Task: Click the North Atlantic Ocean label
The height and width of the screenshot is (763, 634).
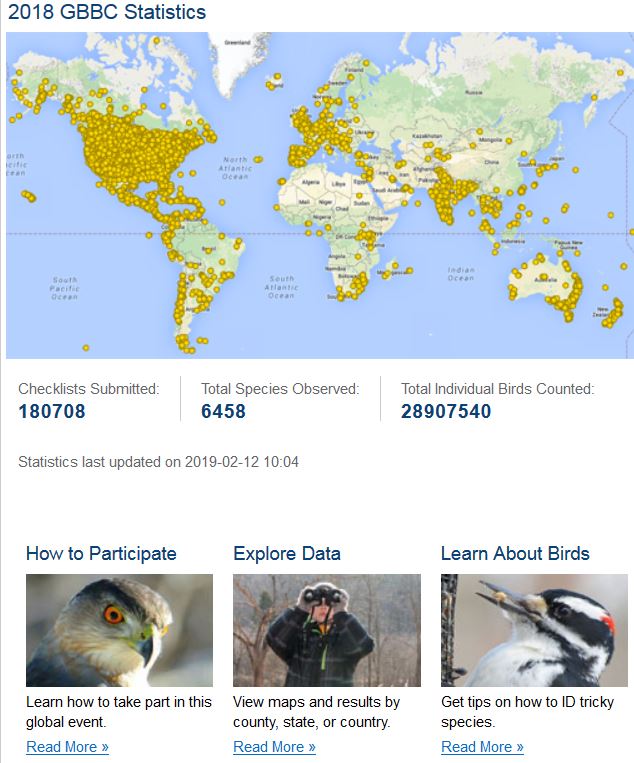Action: coord(235,168)
